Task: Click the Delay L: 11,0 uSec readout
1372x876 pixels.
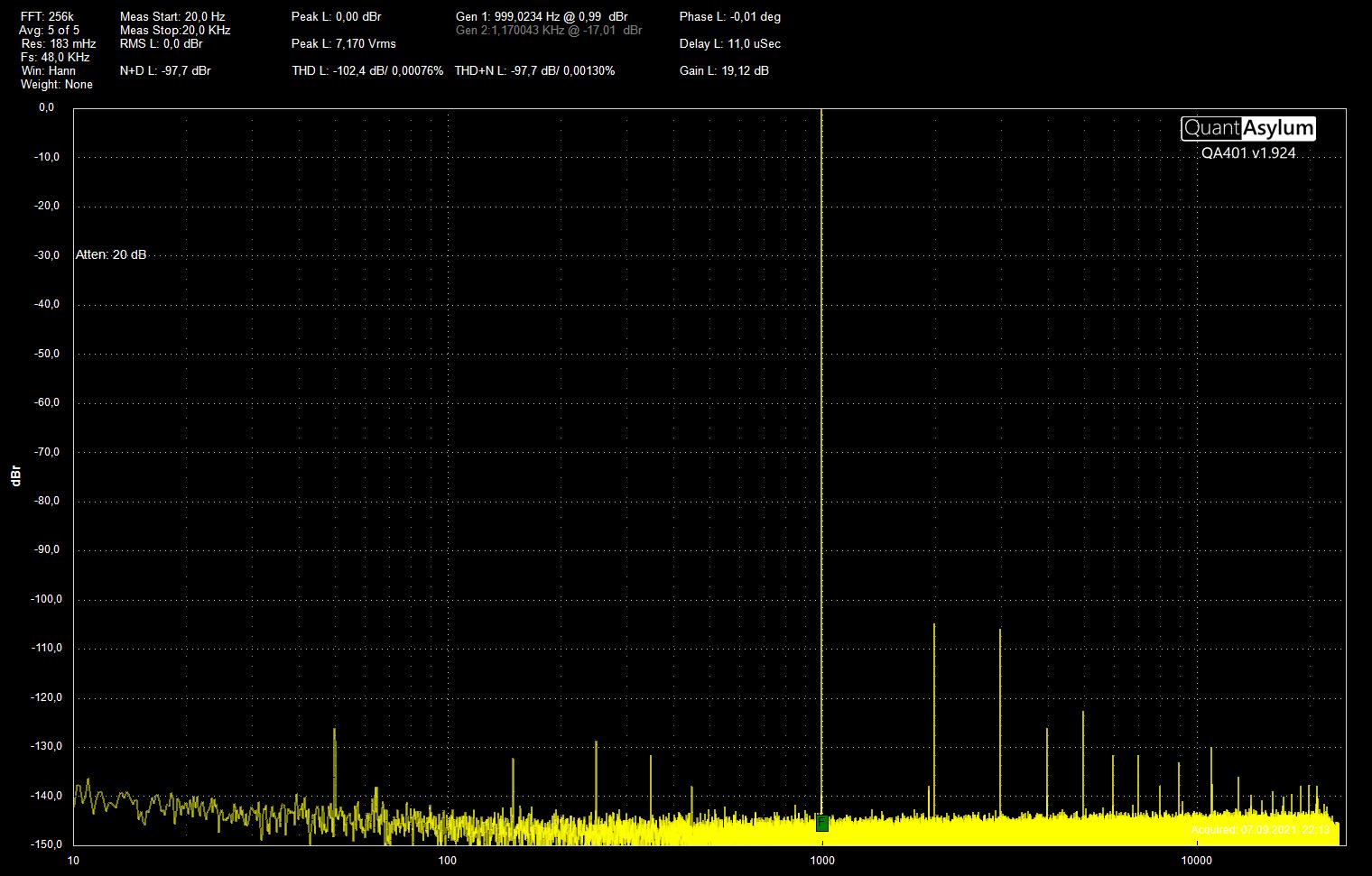Action: pos(730,43)
